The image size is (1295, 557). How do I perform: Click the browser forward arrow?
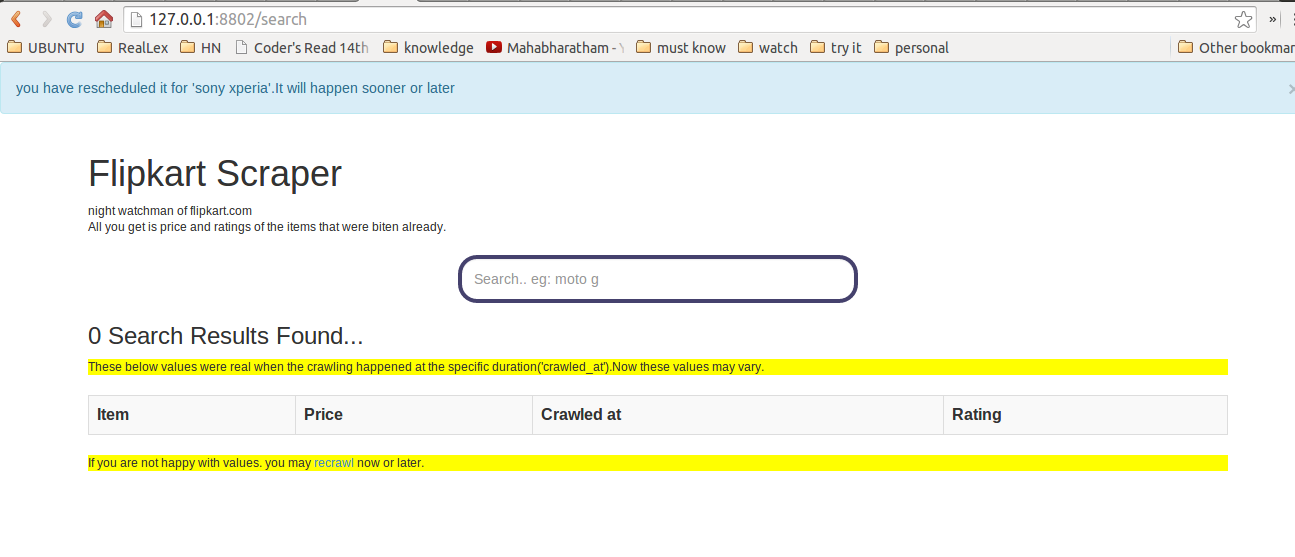click(46, 19)
